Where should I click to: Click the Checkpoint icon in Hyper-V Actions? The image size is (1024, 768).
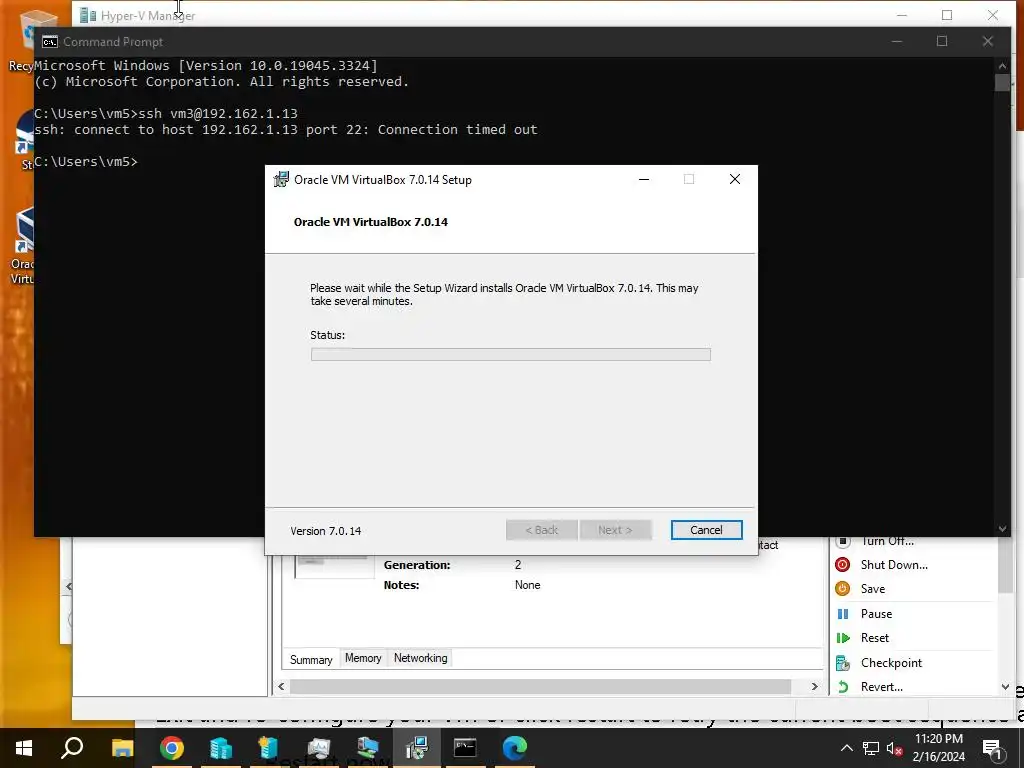click(842, 663)
